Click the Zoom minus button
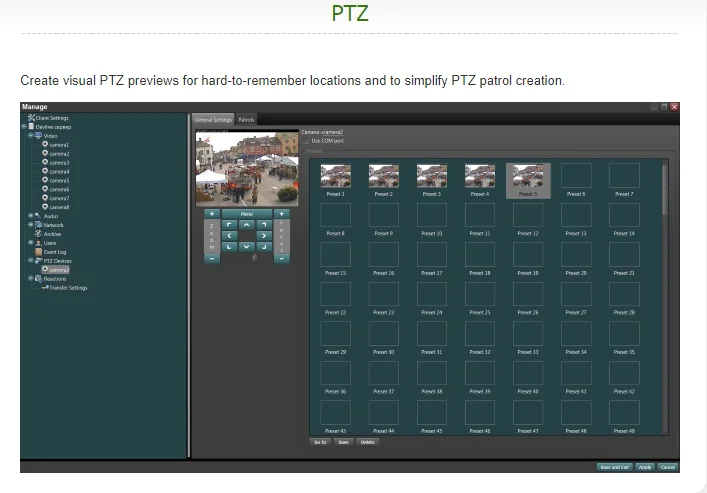This screenshot has height=493, width=707. tap(210, 258)
